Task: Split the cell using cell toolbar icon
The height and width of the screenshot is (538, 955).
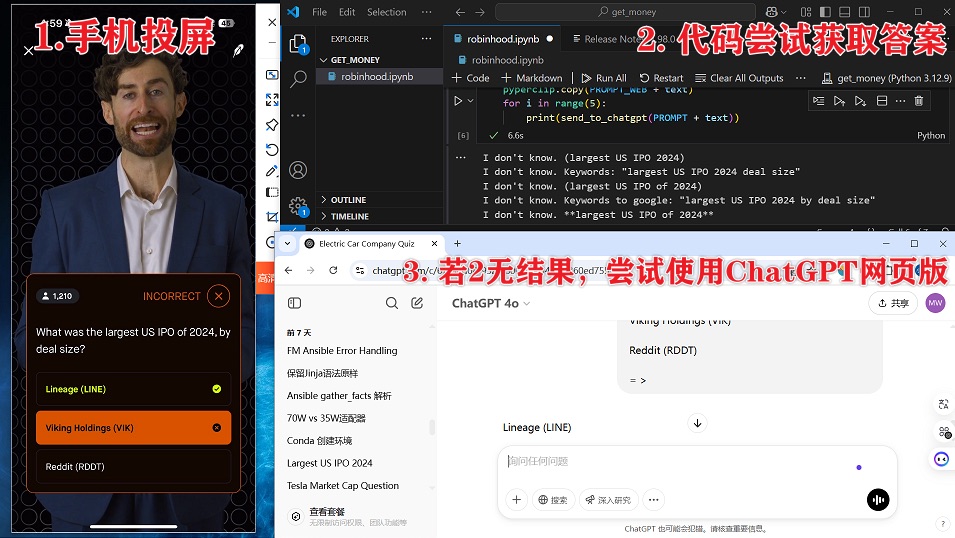Action: [881, 101]
